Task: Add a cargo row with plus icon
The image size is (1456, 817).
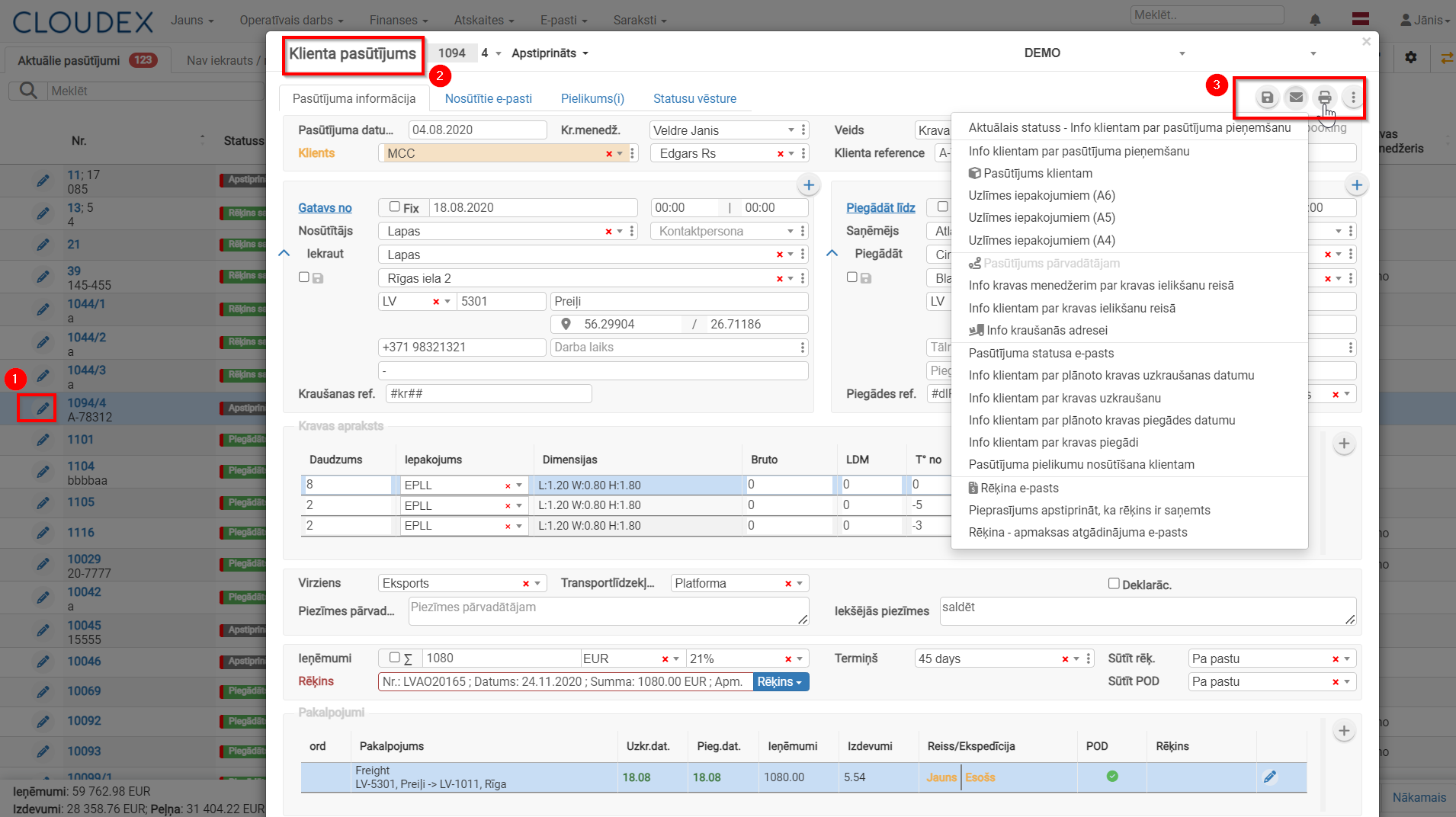Action: [1344, 444]
